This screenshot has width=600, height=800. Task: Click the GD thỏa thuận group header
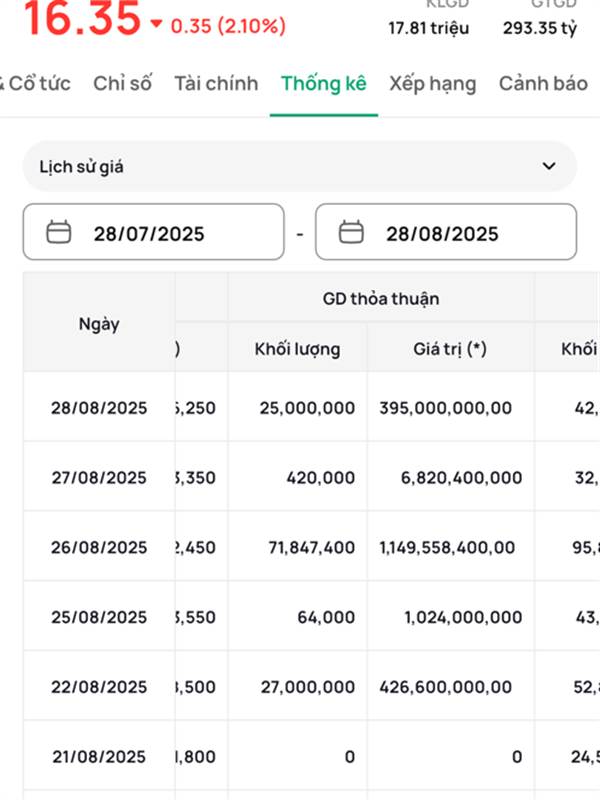pyautogui.click(x=381, y=298)
